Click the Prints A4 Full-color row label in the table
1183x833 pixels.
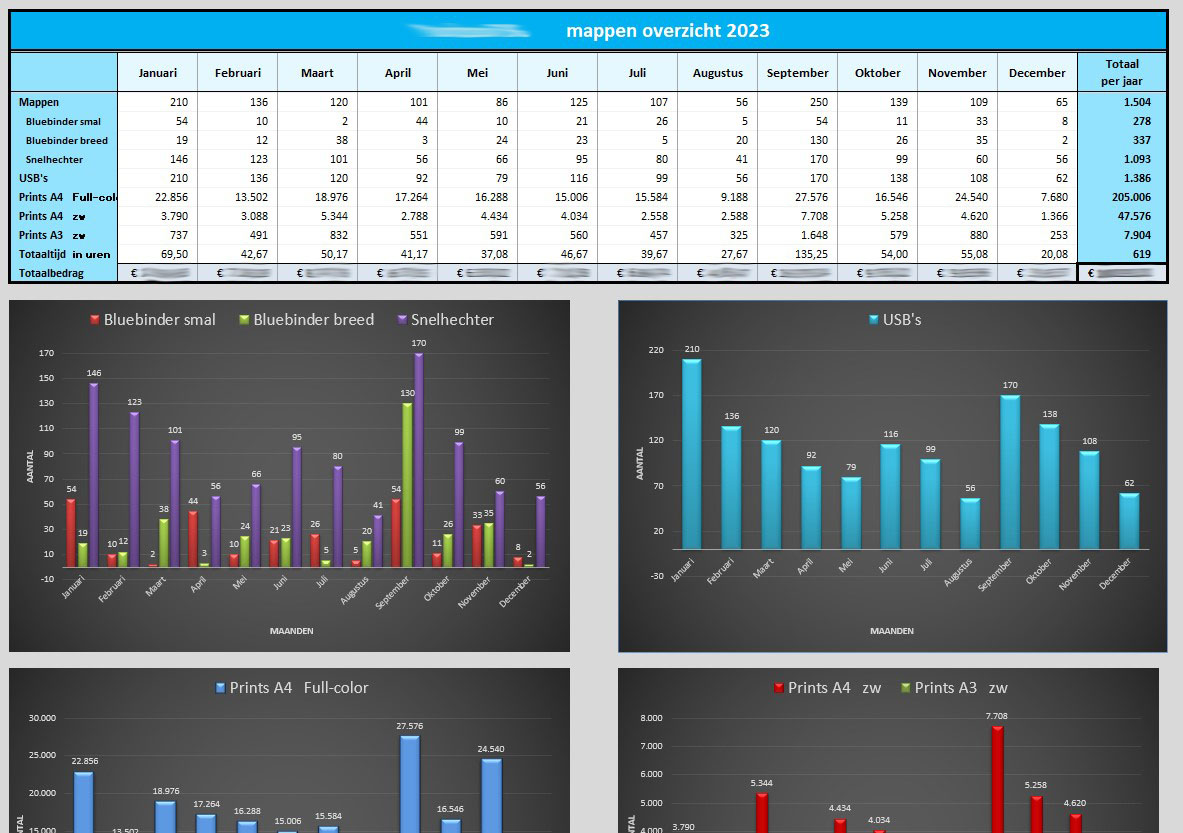tap(68, 197)
